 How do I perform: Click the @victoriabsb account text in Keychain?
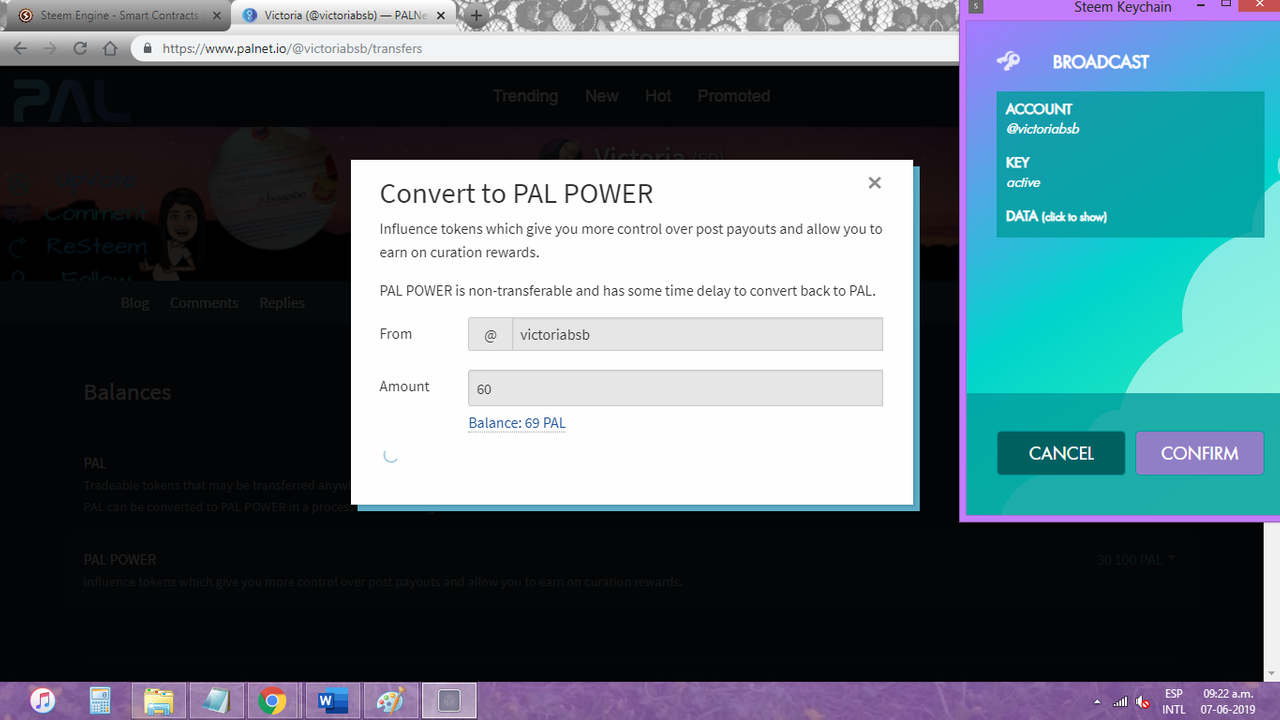click(1042, 129)
